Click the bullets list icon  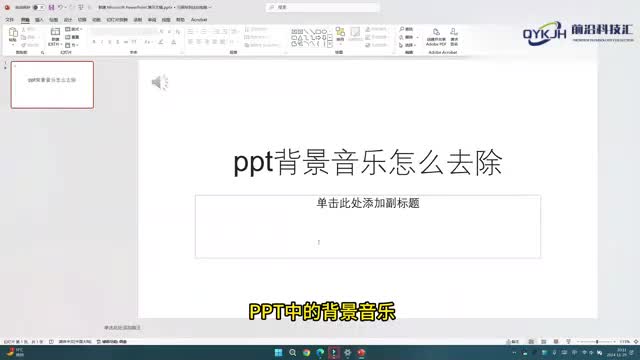[x=191, y=31]
